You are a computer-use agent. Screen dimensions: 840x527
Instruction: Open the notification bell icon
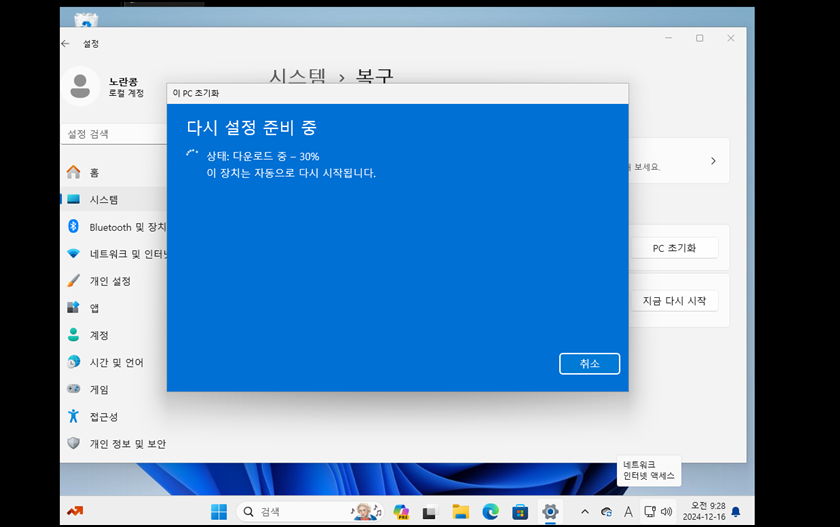pos(736,512)
